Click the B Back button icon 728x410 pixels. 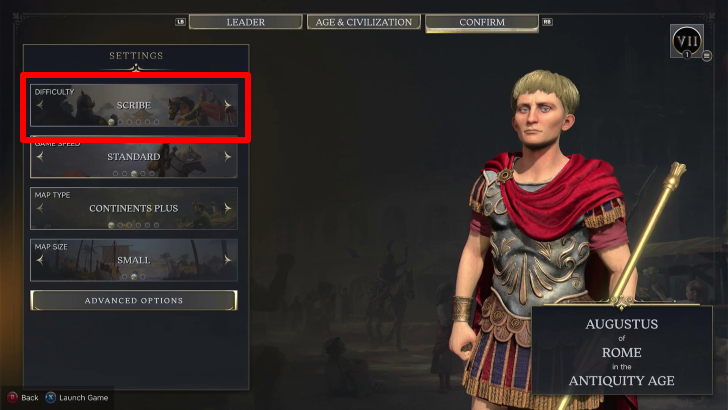click(x=13, y=397)
